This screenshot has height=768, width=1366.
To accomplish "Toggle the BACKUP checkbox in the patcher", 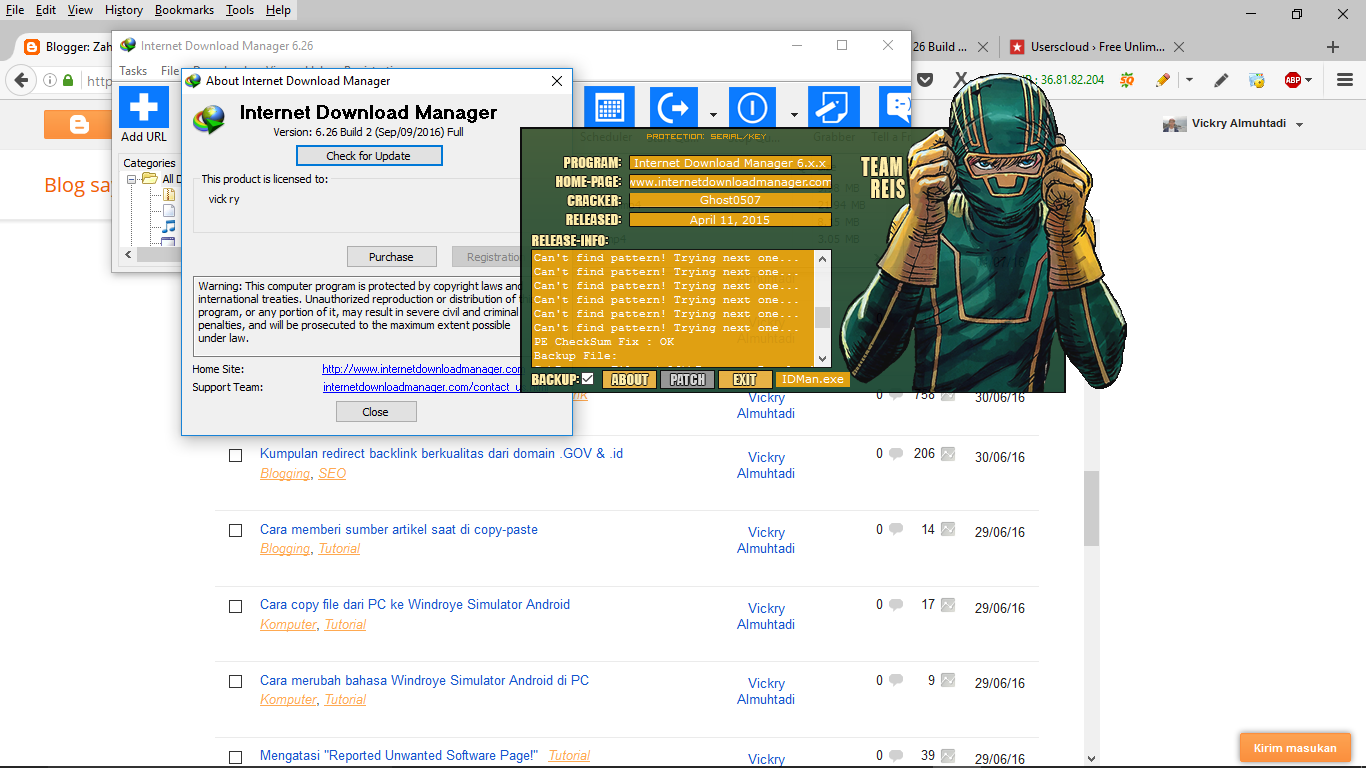I will pos(588,379).
